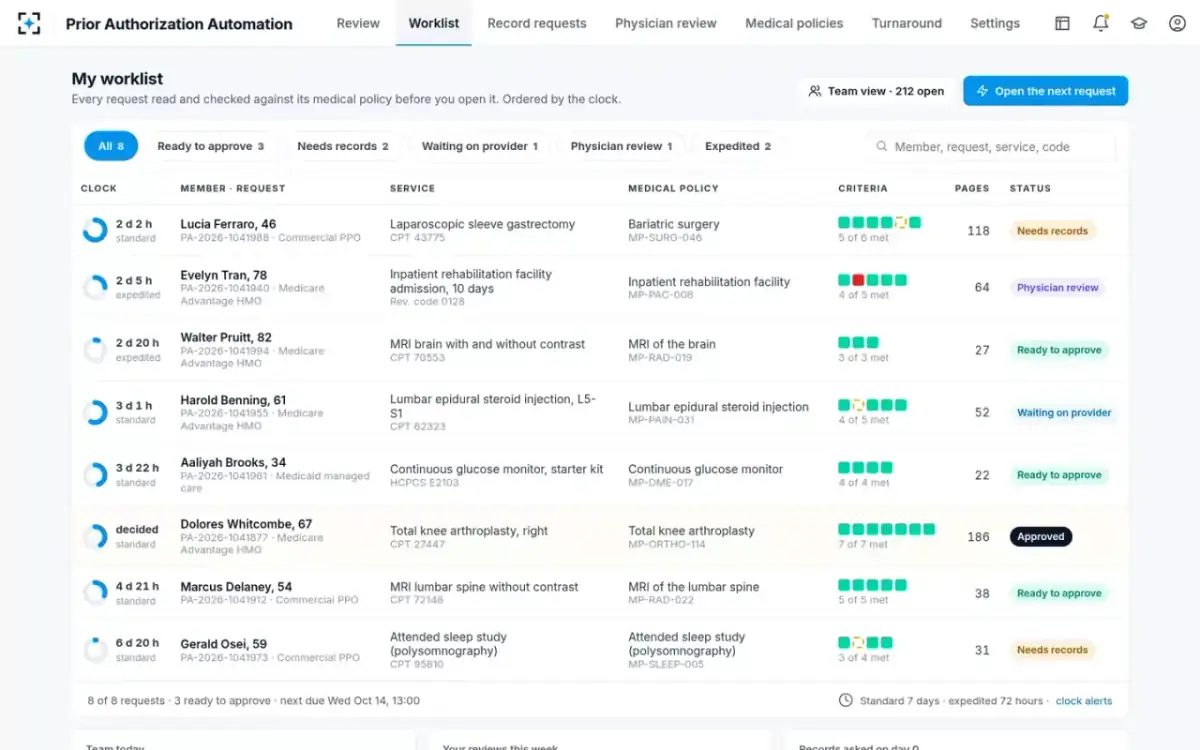Image resolution: width=1200 pixels, height=750 pixels.
Task: Click the search magnifier icon
Action: click(x=882, y=146)
